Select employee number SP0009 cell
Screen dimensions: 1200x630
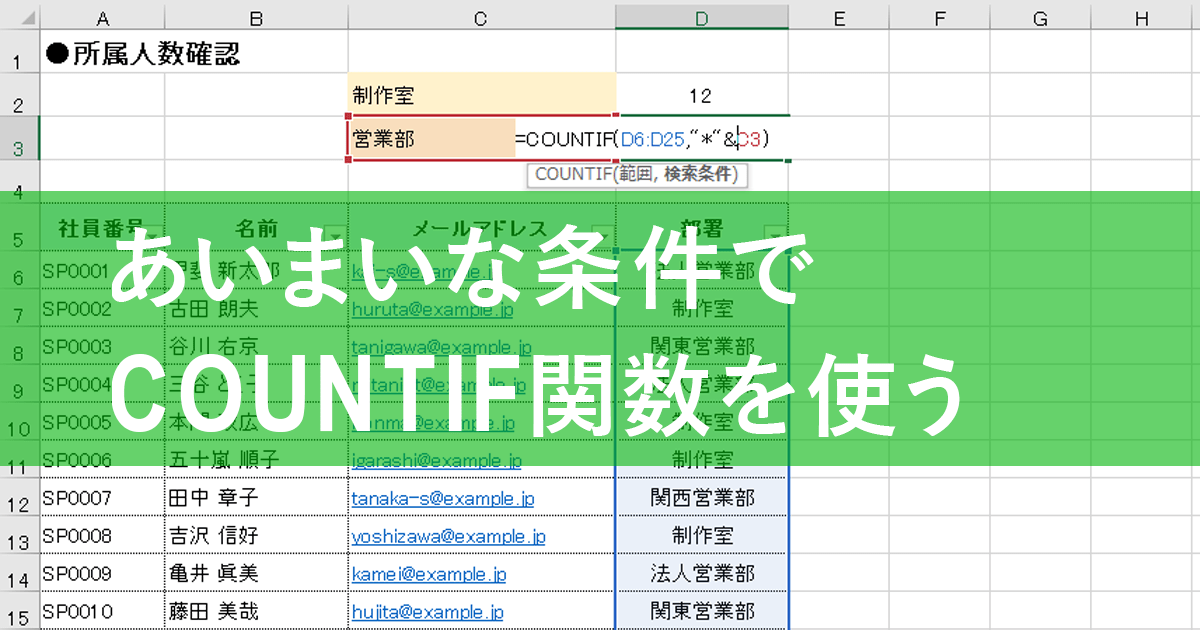[103, 573]
